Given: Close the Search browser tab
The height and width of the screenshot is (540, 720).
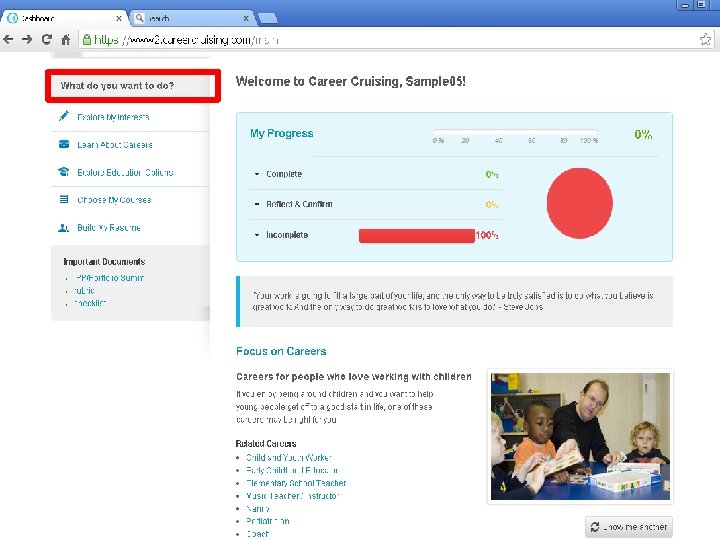Looking at the screenshot, I should pos(246,18).
